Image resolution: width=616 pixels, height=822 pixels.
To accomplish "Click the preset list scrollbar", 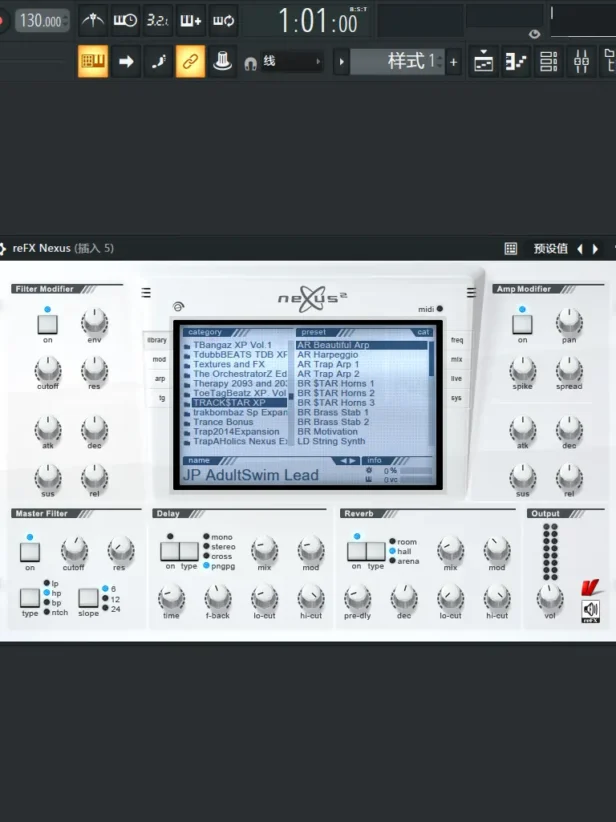I will (431, 393).
